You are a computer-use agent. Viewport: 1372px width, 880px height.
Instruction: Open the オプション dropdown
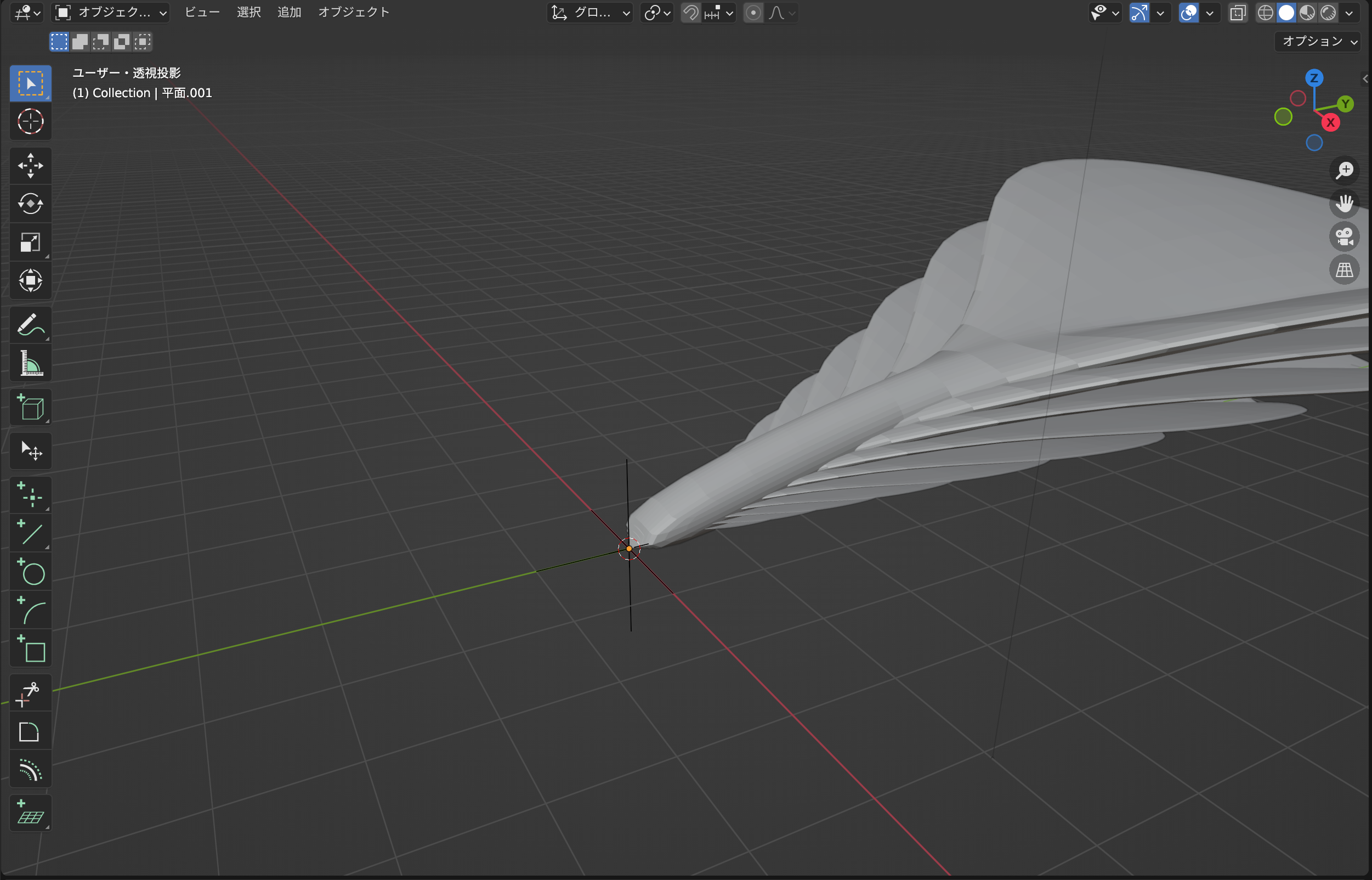tap(1318, 41)
